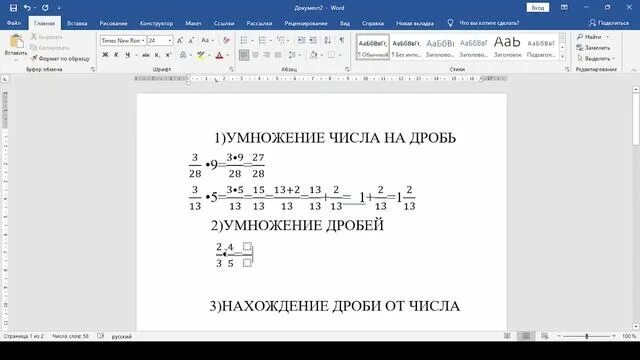
Task: Click Найти to search document
Action: tap(589, 37)
